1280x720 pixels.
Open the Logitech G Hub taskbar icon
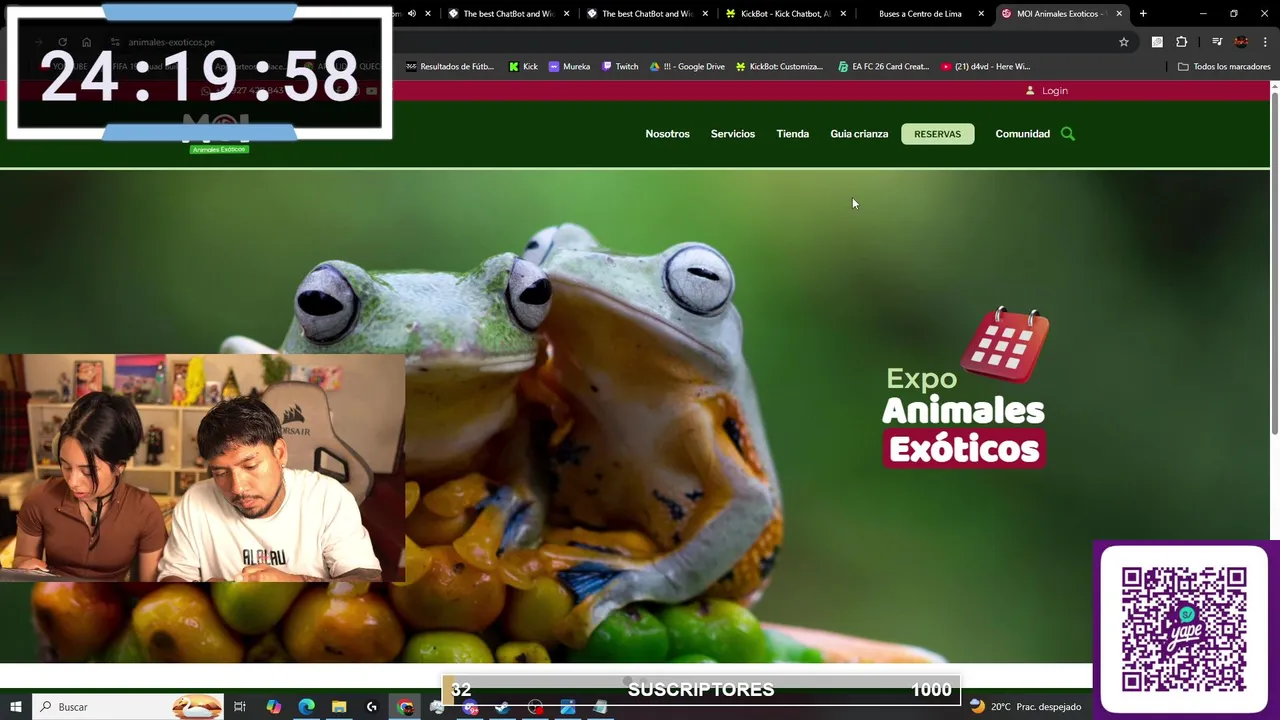[372, 707]
